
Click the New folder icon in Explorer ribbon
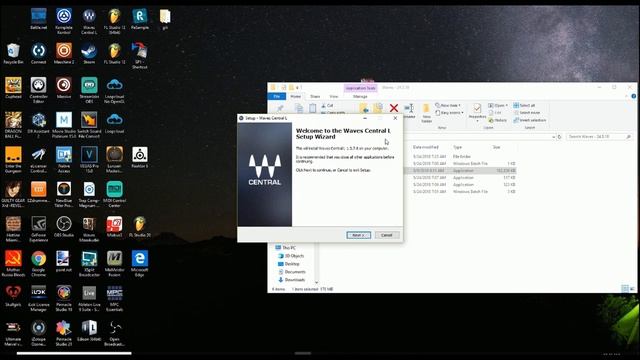(x=426, y=113)
